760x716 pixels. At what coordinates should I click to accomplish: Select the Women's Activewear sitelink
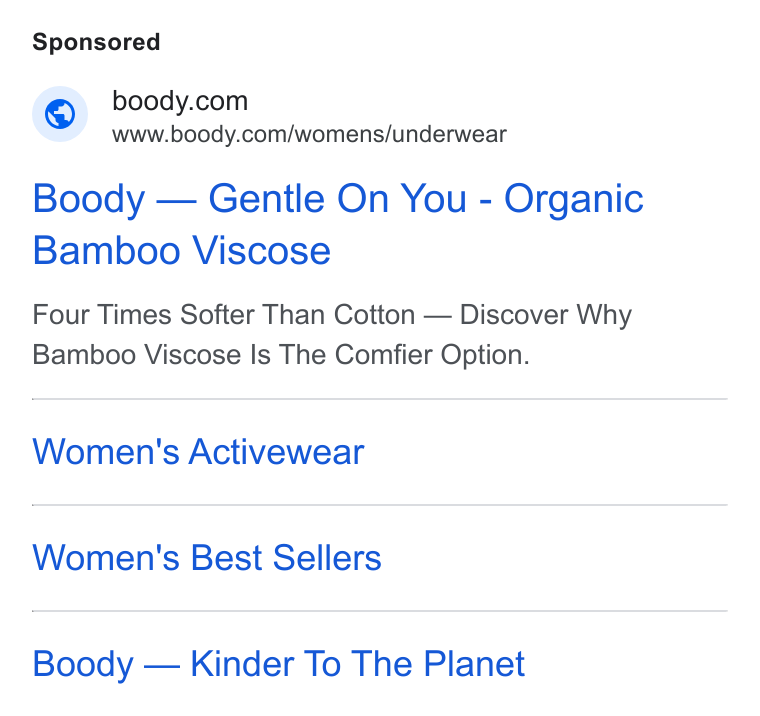pos(198,452)
